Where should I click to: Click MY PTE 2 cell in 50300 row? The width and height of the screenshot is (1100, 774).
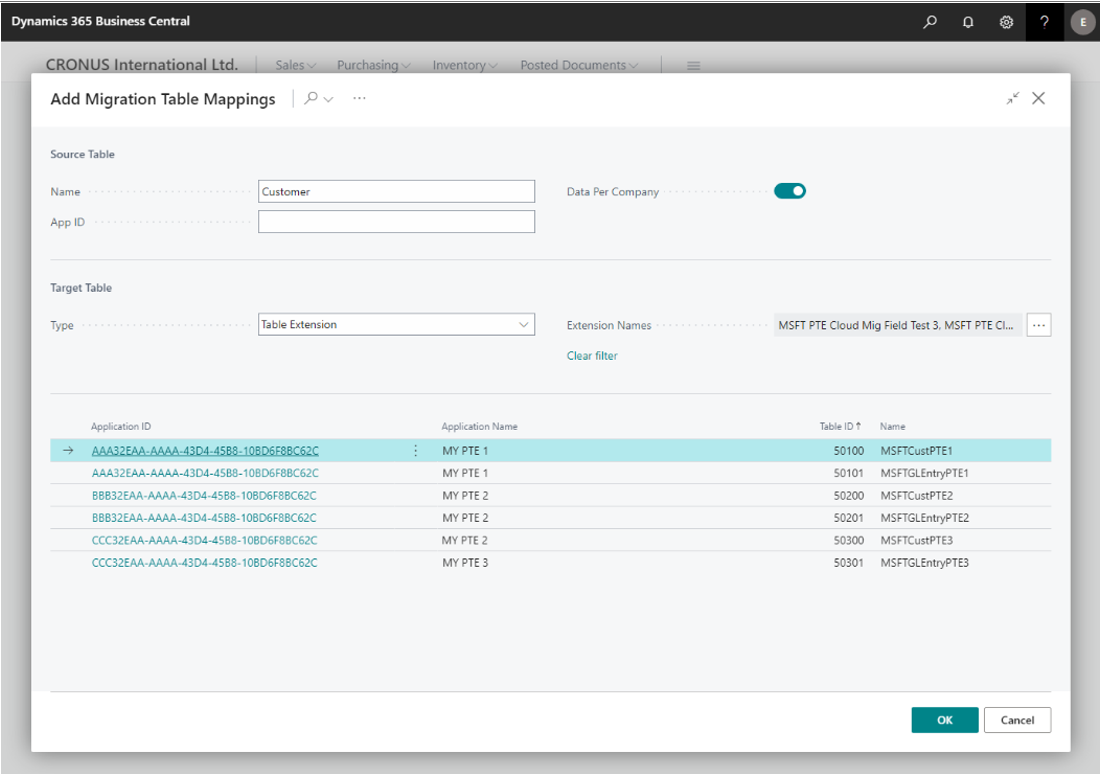464,540
